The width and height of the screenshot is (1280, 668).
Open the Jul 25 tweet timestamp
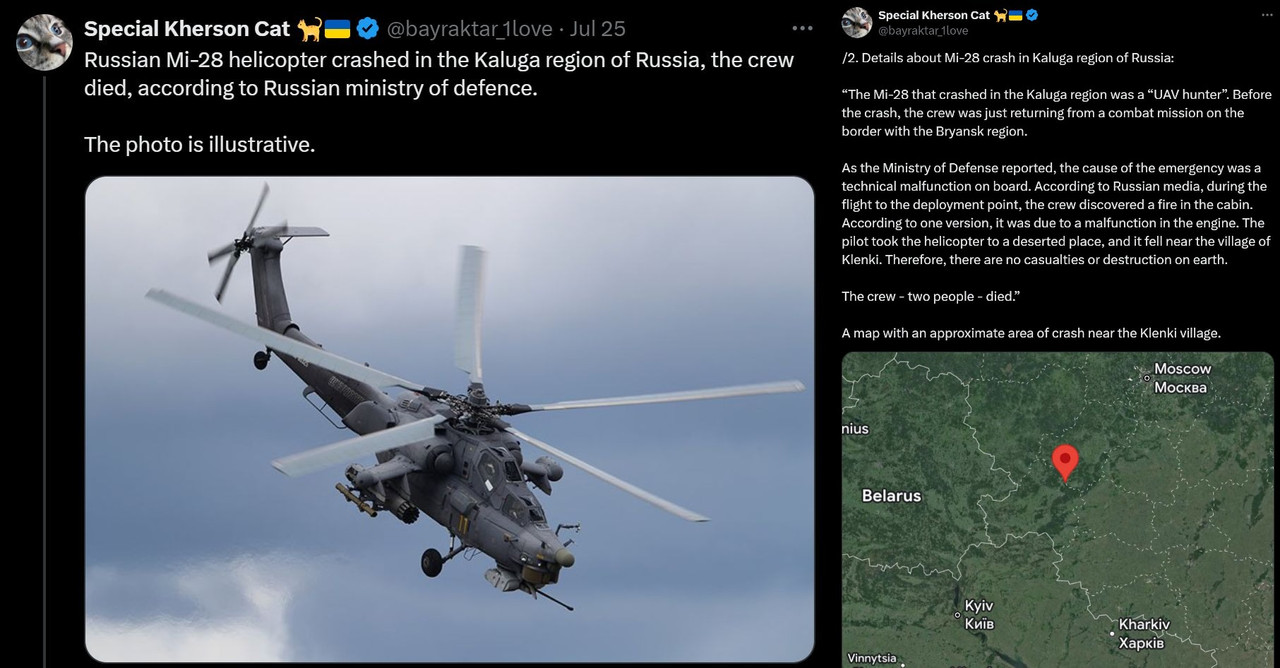pyautogui.click(x=597, y=29)
